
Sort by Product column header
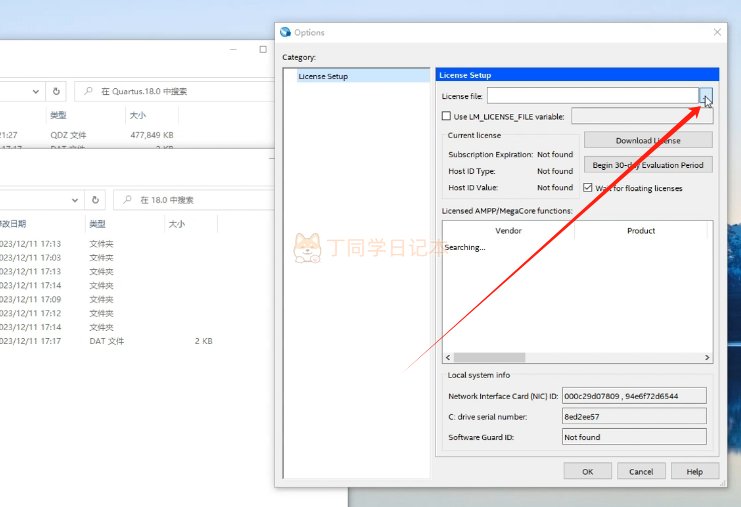(x=641, y=231)
